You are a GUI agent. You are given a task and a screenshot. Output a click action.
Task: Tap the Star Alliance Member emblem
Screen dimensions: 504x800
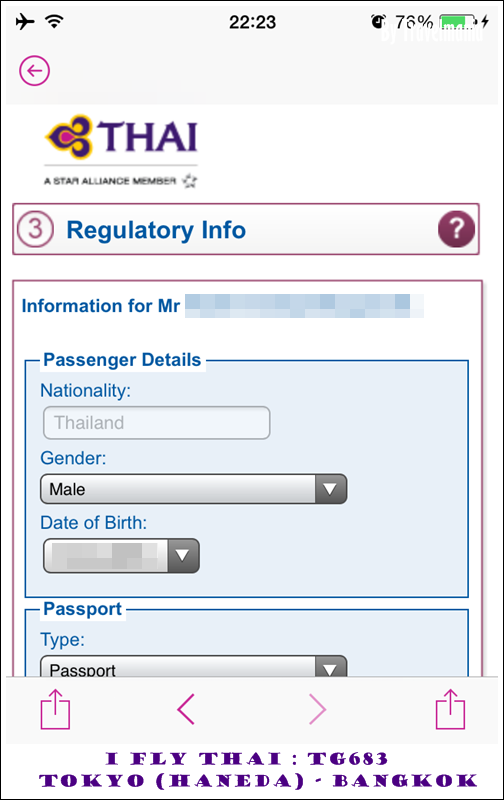coord(121,181)
